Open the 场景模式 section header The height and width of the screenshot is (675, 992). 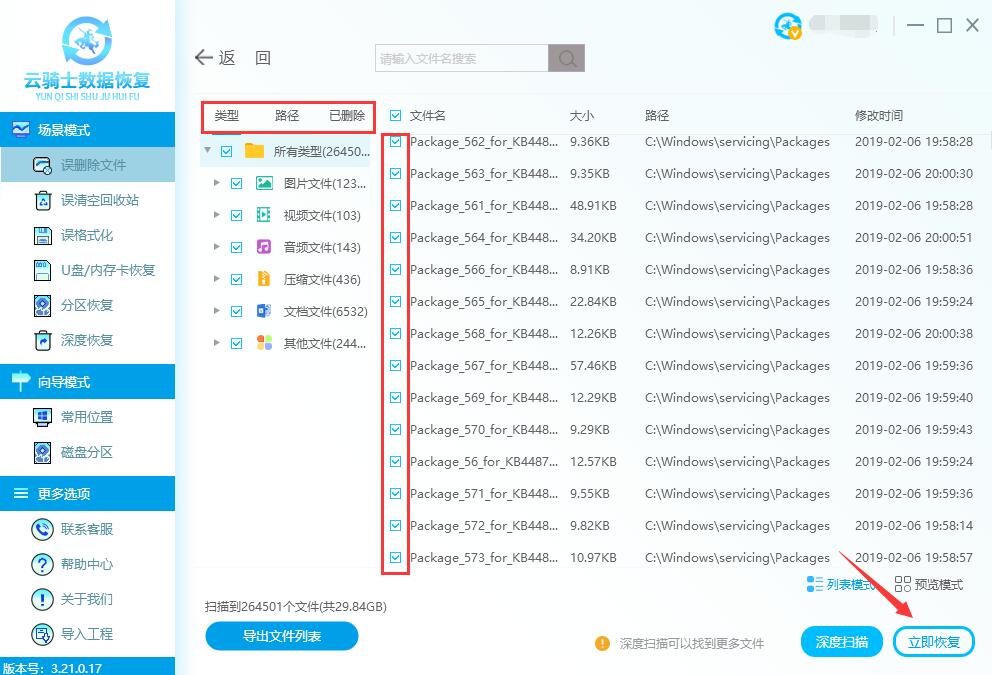point(87,130)
